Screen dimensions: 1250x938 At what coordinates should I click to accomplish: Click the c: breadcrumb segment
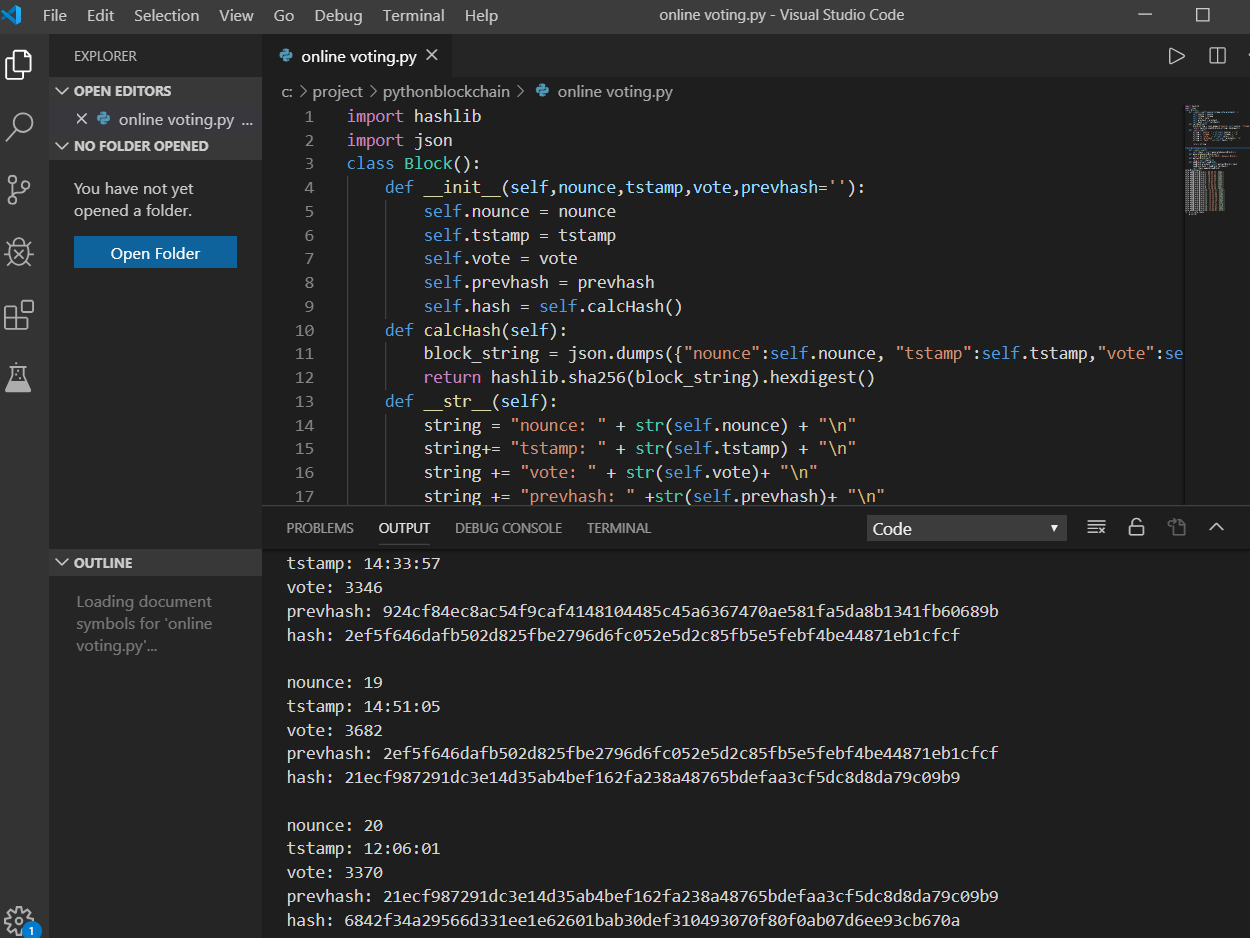[287, 91]
